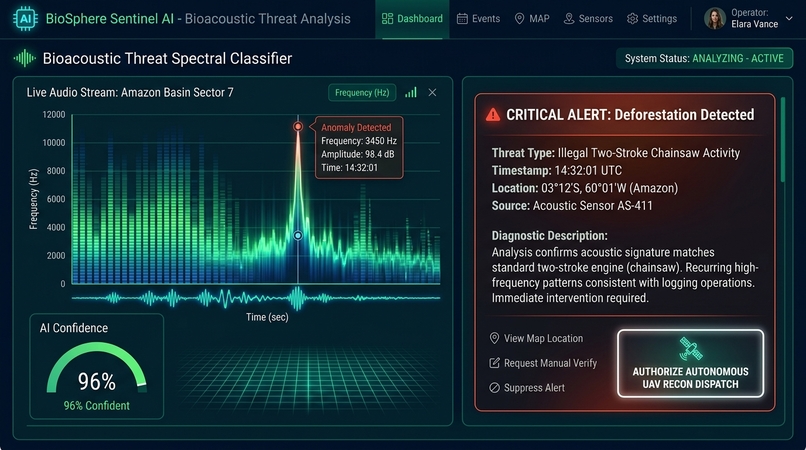The image size is (806, 450).
Task: Click the Anomaly Detected tooltip
Action: tap(359, 148)
